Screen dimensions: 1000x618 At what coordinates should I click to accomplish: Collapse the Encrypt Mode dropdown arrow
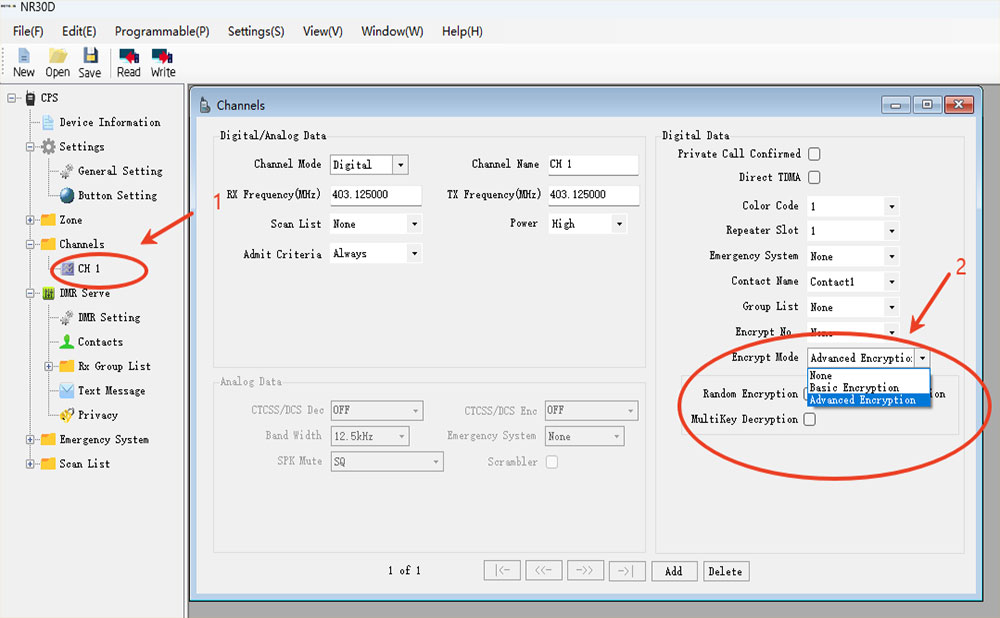[922, 358]
